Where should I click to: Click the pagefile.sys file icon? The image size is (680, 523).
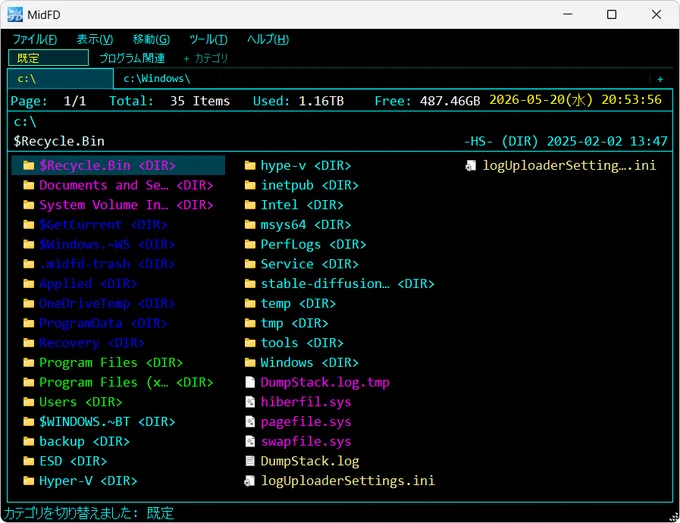250,422
